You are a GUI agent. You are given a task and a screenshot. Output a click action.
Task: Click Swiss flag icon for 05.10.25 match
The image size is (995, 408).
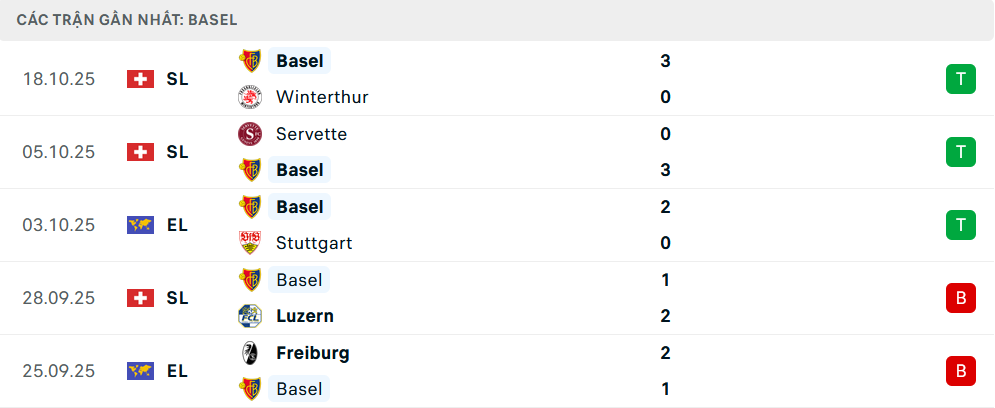pyautogui.click(x=140, y=152)
